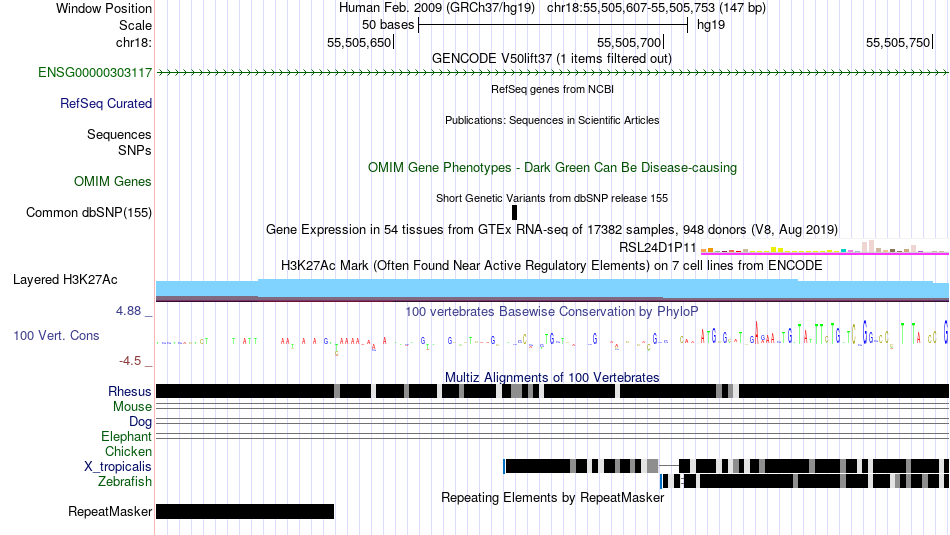Viewport: 950px width, 535px height.
Task: Click the RefSeq genes from NCBI title
Action: click(x=552, y=89)
